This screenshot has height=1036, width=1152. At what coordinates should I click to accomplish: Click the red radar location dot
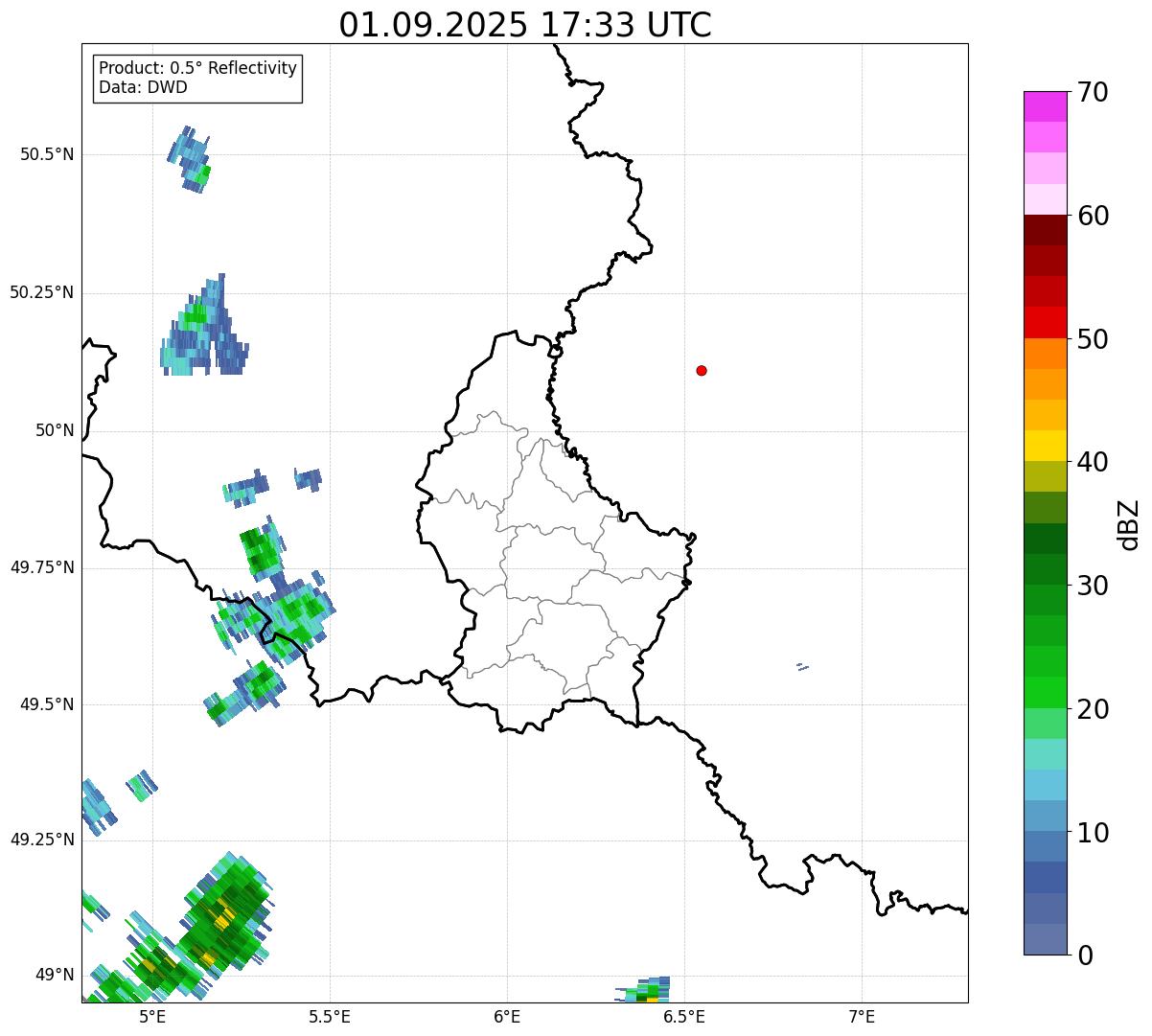pos(702,370)
